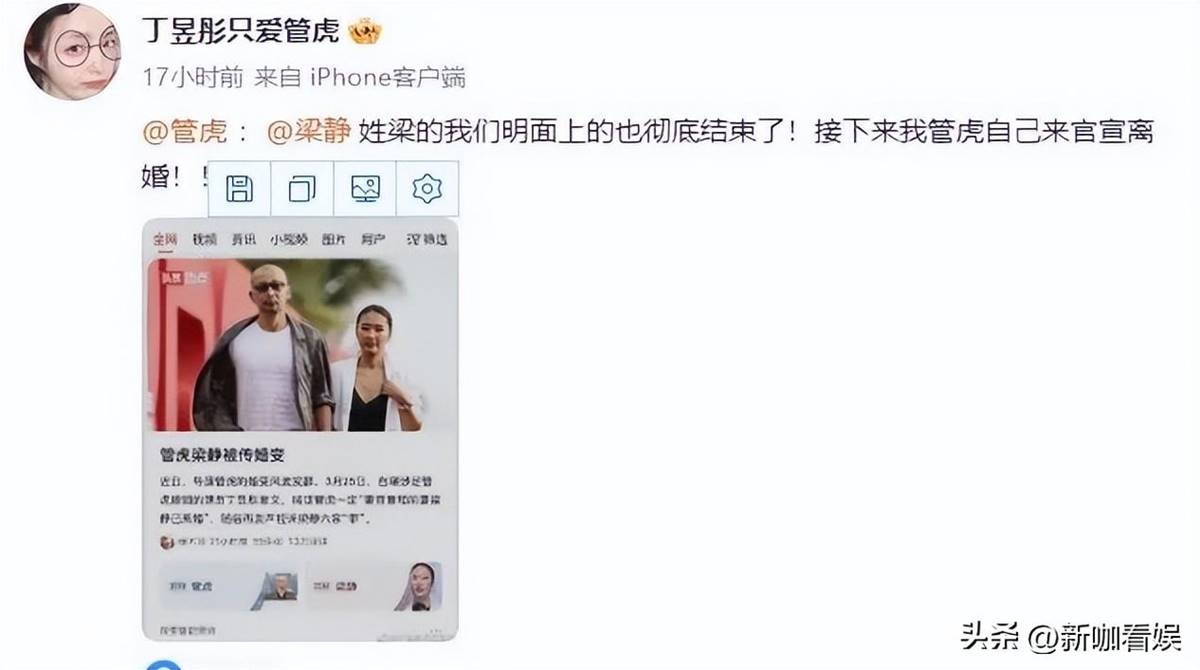Open the 梁静 related profile card
The width and height of the screenshot is (1200, 670).
[x=374, y=585]
